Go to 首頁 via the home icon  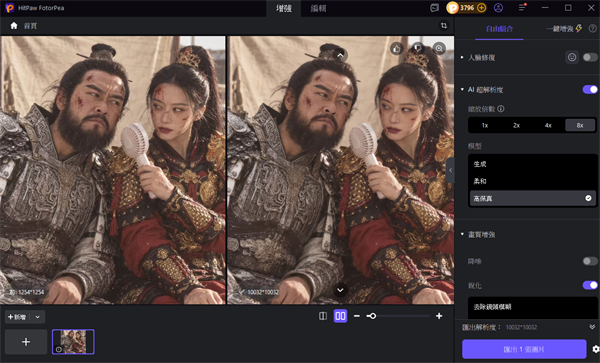(x=14, y=26)
